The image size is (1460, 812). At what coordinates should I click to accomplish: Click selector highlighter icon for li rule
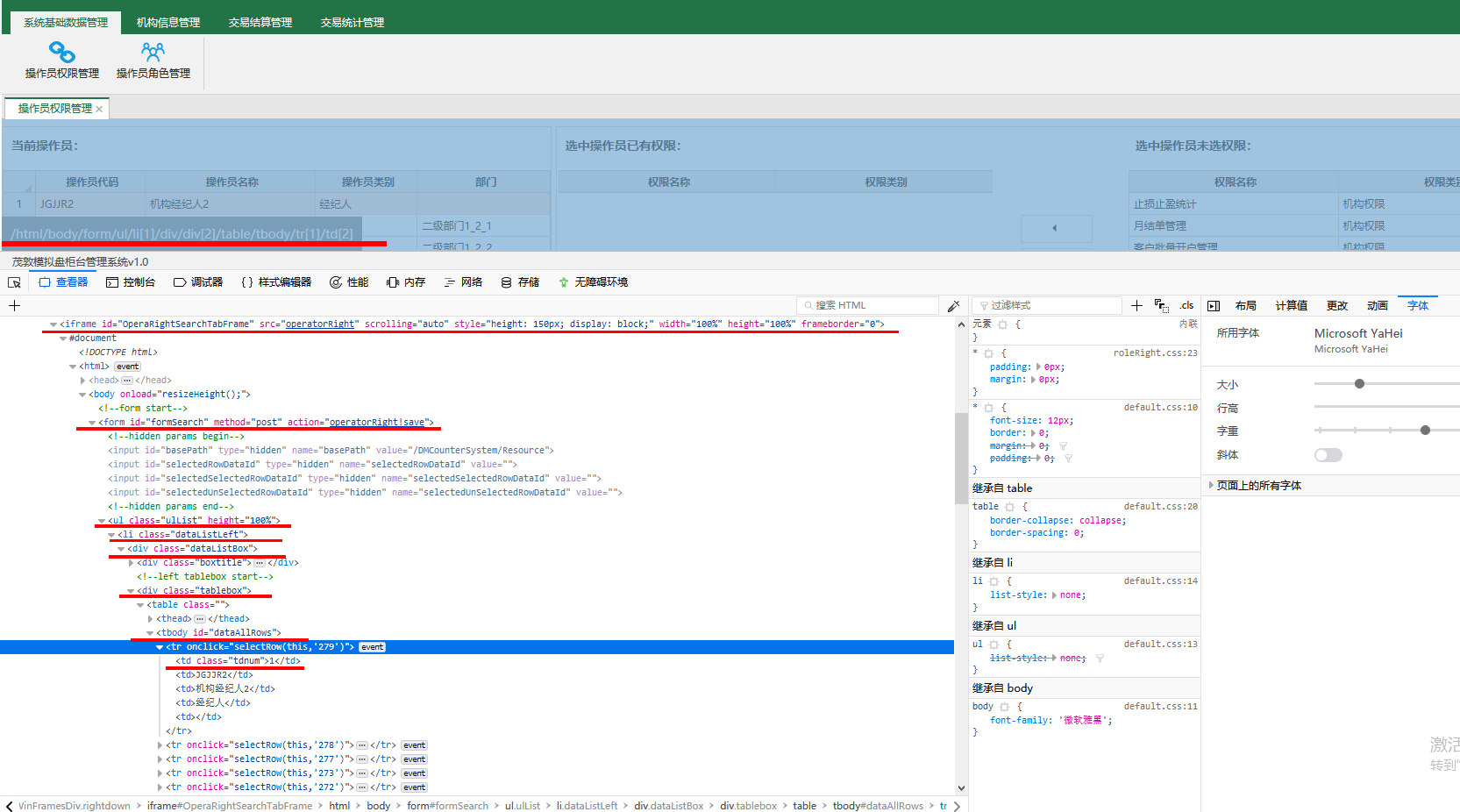(994, 581)
